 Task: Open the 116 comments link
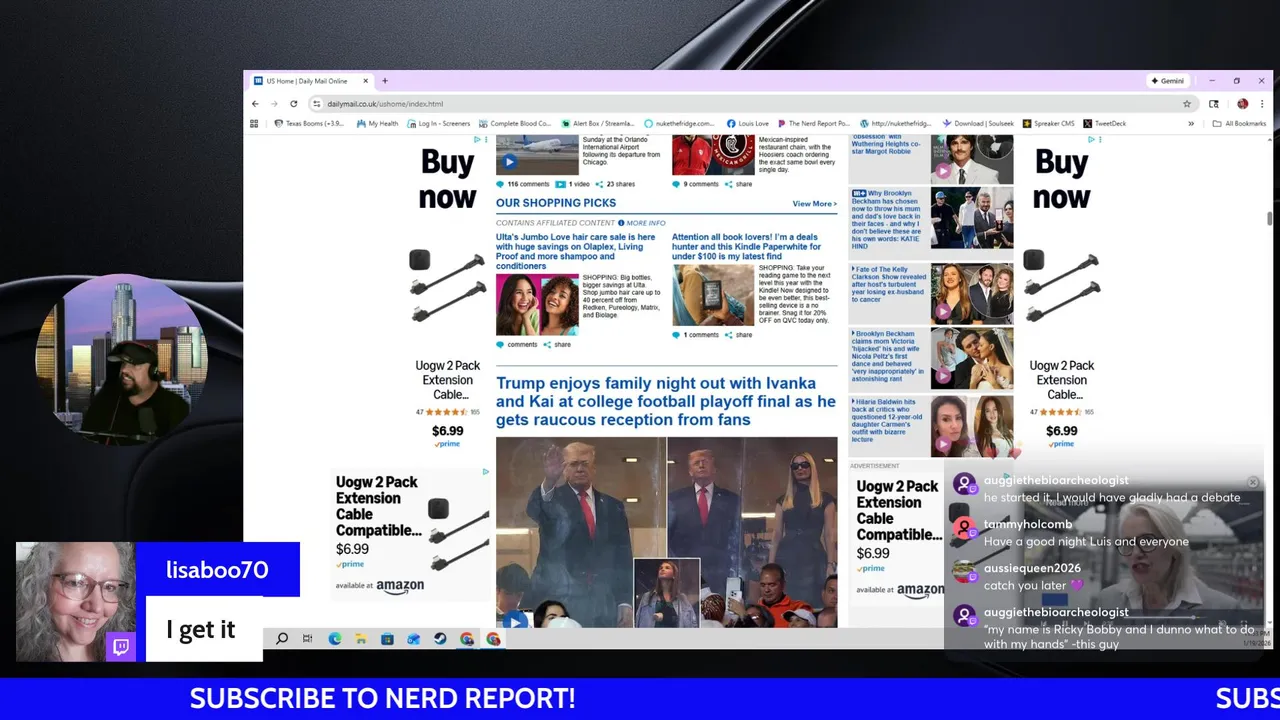point(523,184)
